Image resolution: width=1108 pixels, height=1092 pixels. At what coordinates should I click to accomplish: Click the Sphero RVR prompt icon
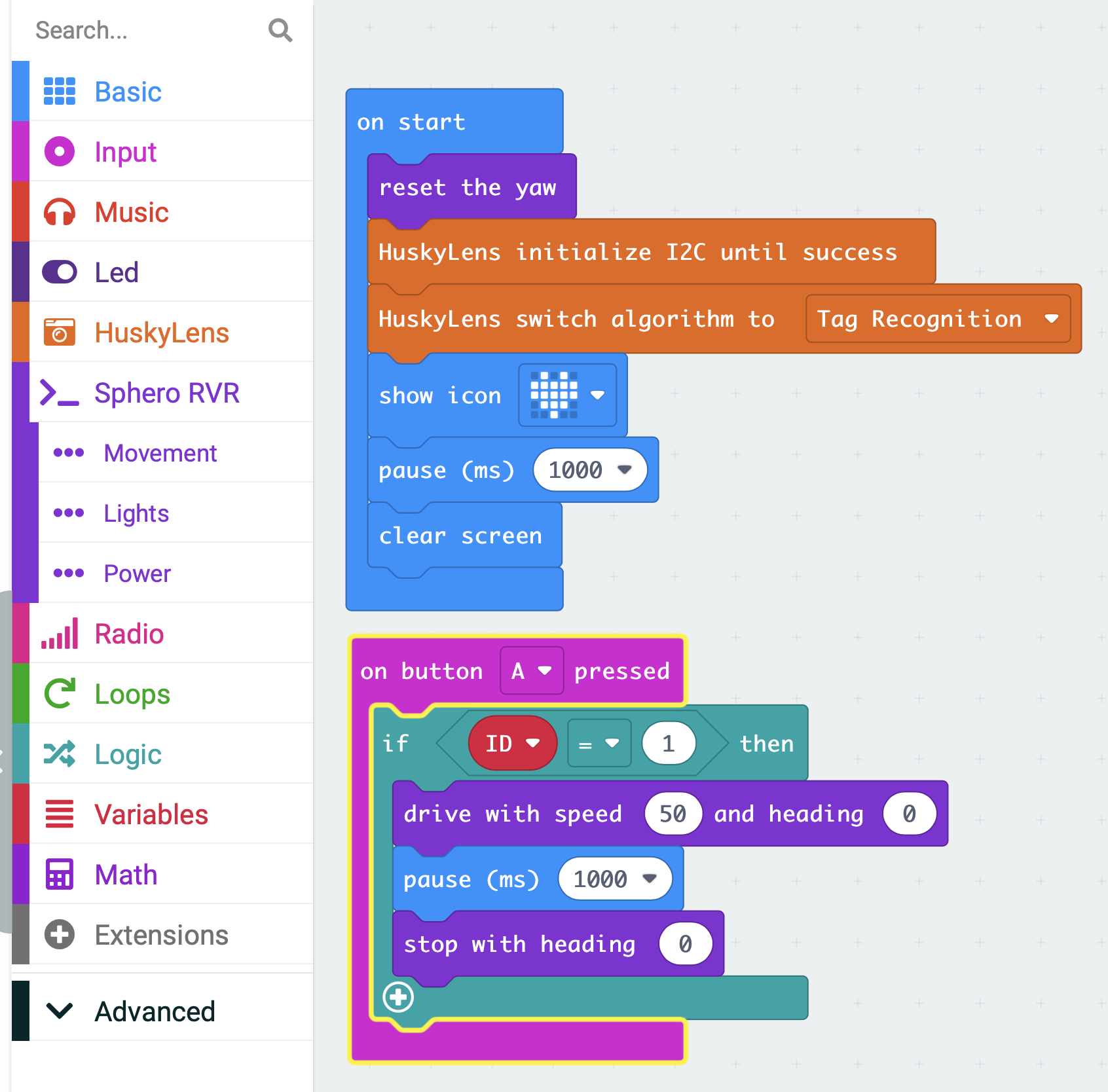pyautogui.click(x=60, y=393)
